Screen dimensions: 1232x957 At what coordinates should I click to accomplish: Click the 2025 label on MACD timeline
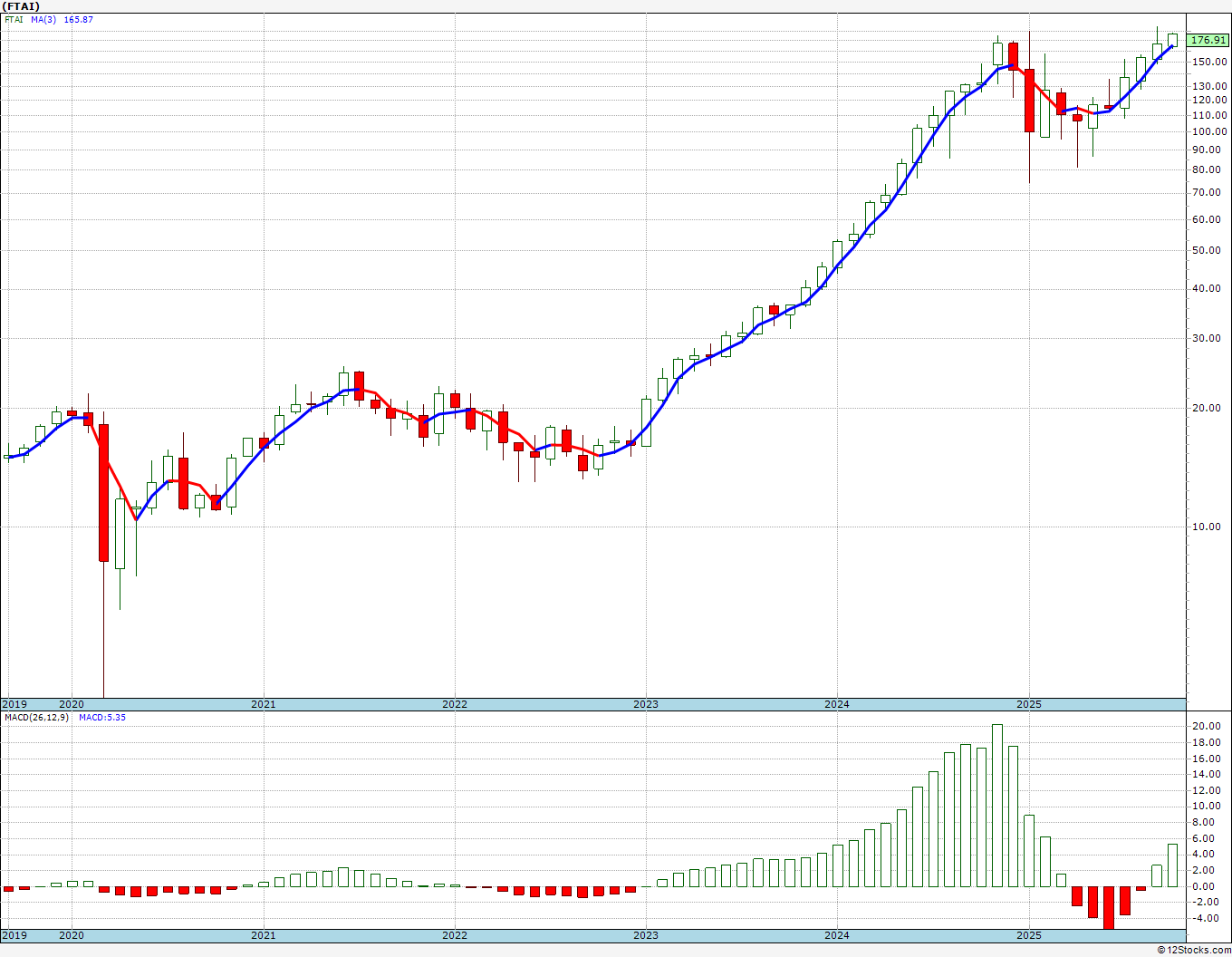point(1028,934)
